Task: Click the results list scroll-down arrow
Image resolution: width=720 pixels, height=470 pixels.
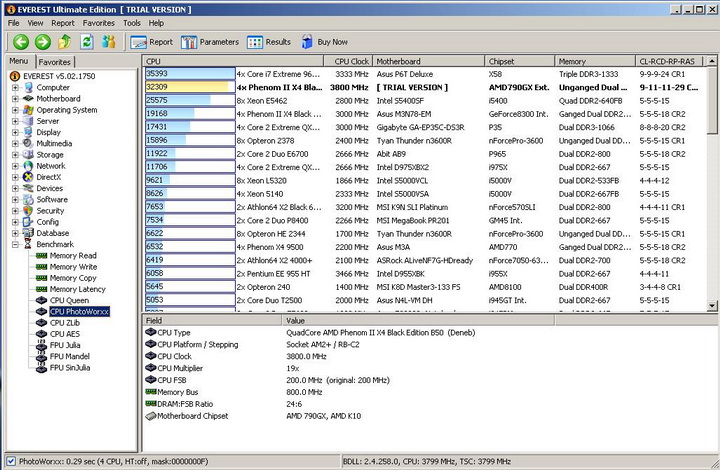Action: (712, 305)
